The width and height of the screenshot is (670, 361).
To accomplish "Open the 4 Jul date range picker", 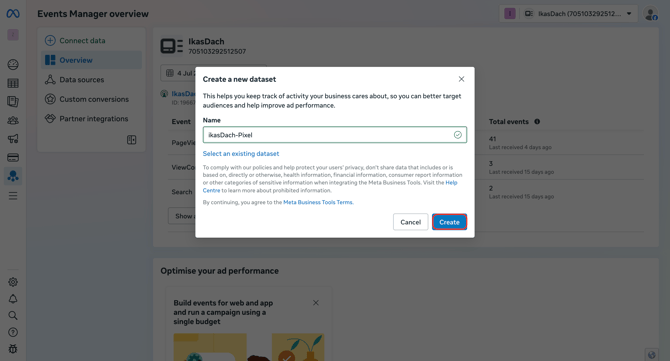I will click(x=179, y=73).
